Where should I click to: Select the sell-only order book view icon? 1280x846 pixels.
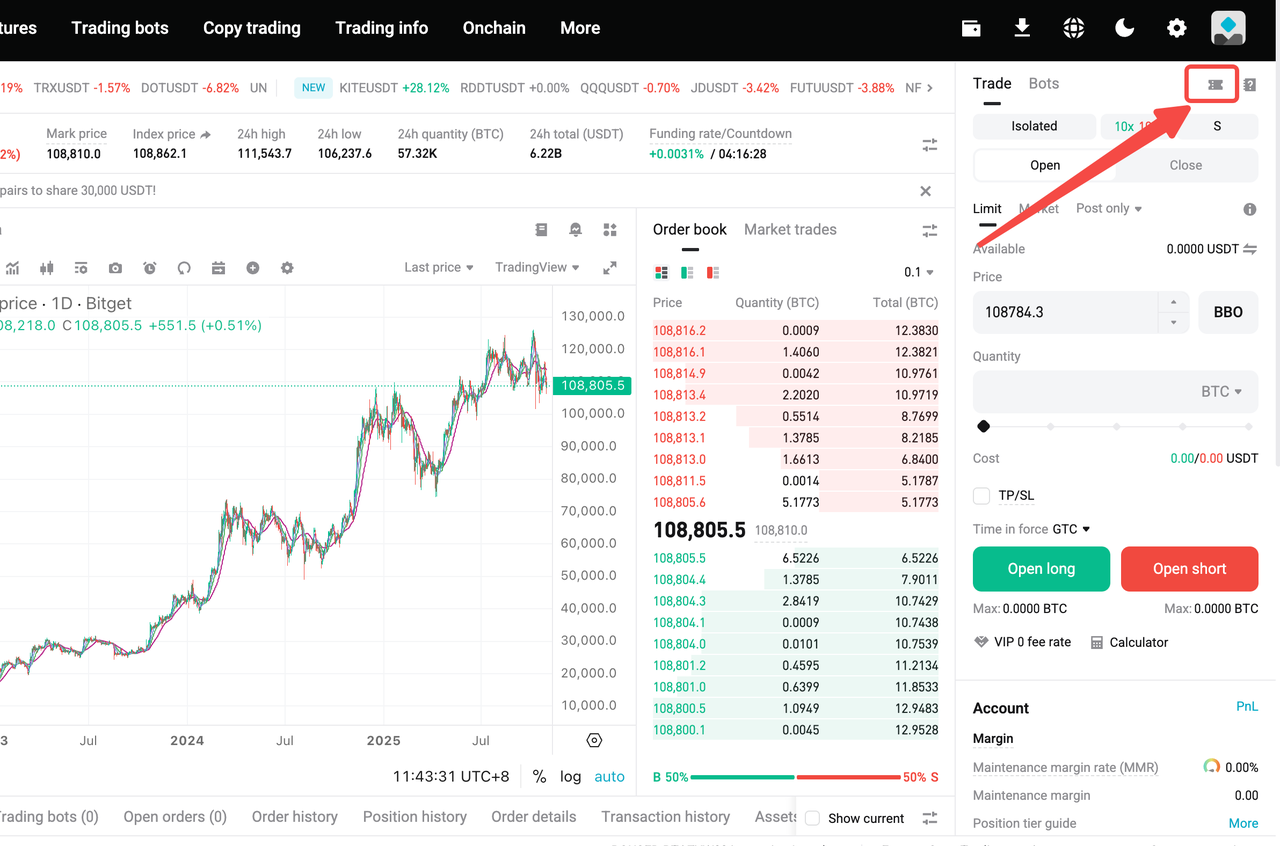coord(711,272)
